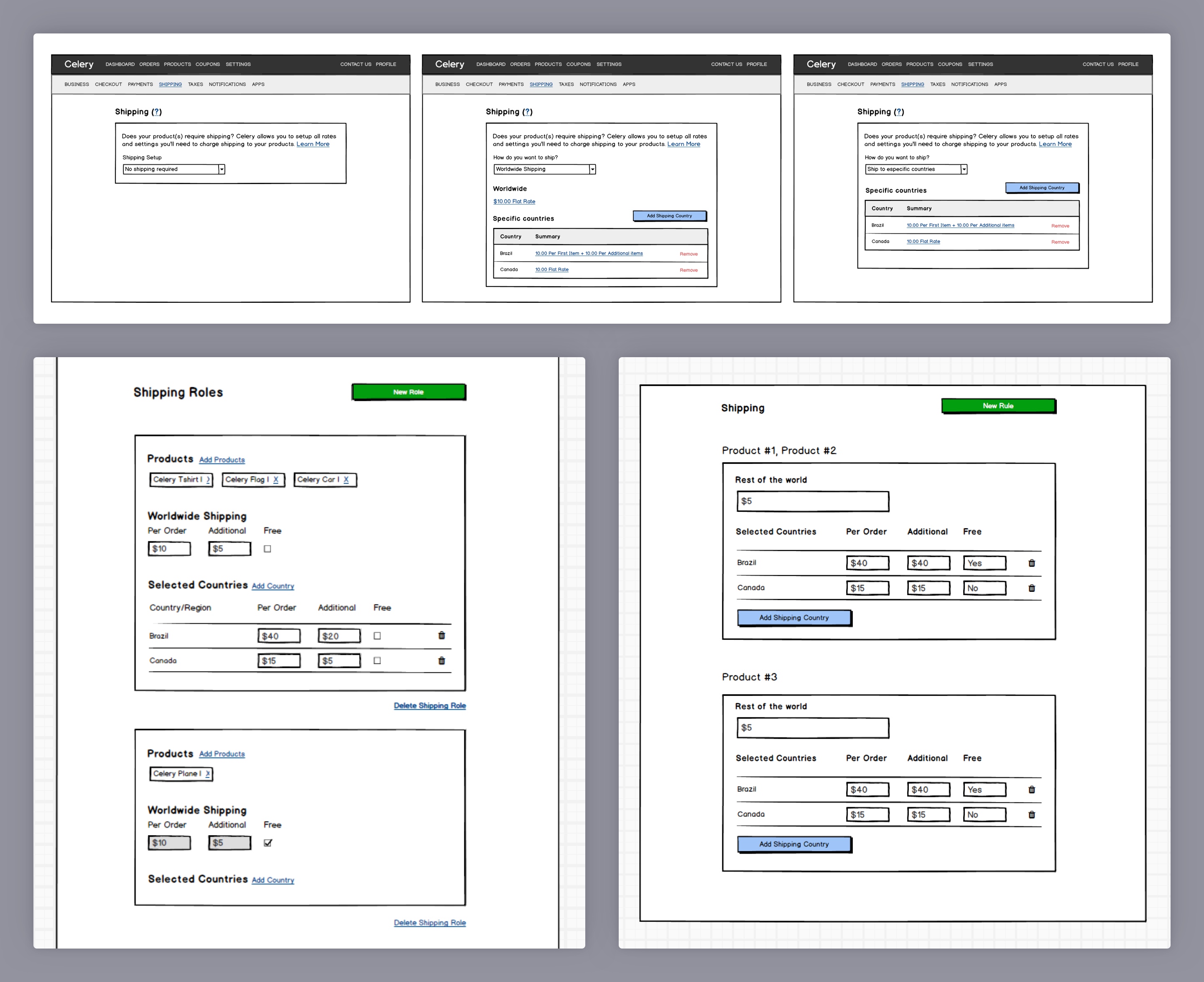Open TAXES tab in the No-shipping-required mockup
Viewport: 1204px width, 982px height.
195,84
